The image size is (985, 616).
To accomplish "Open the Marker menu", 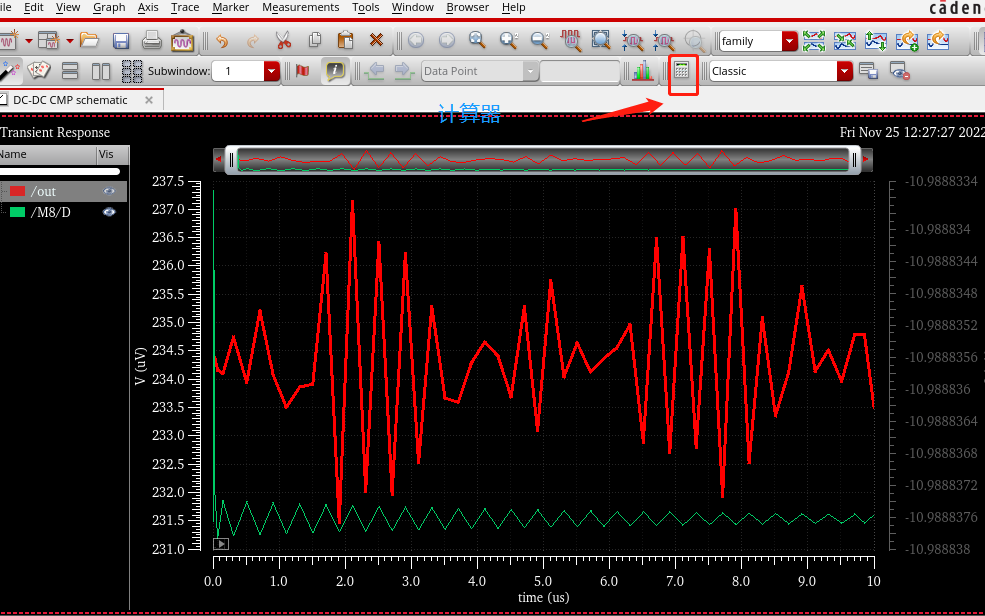I will click(231, 7).
